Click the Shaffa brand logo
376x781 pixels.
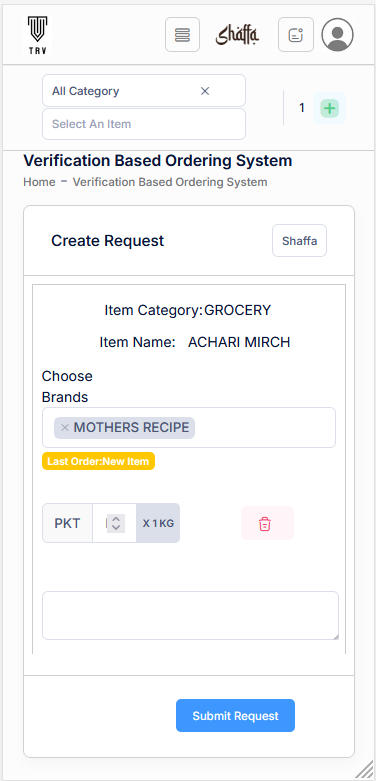click(238, 35)
